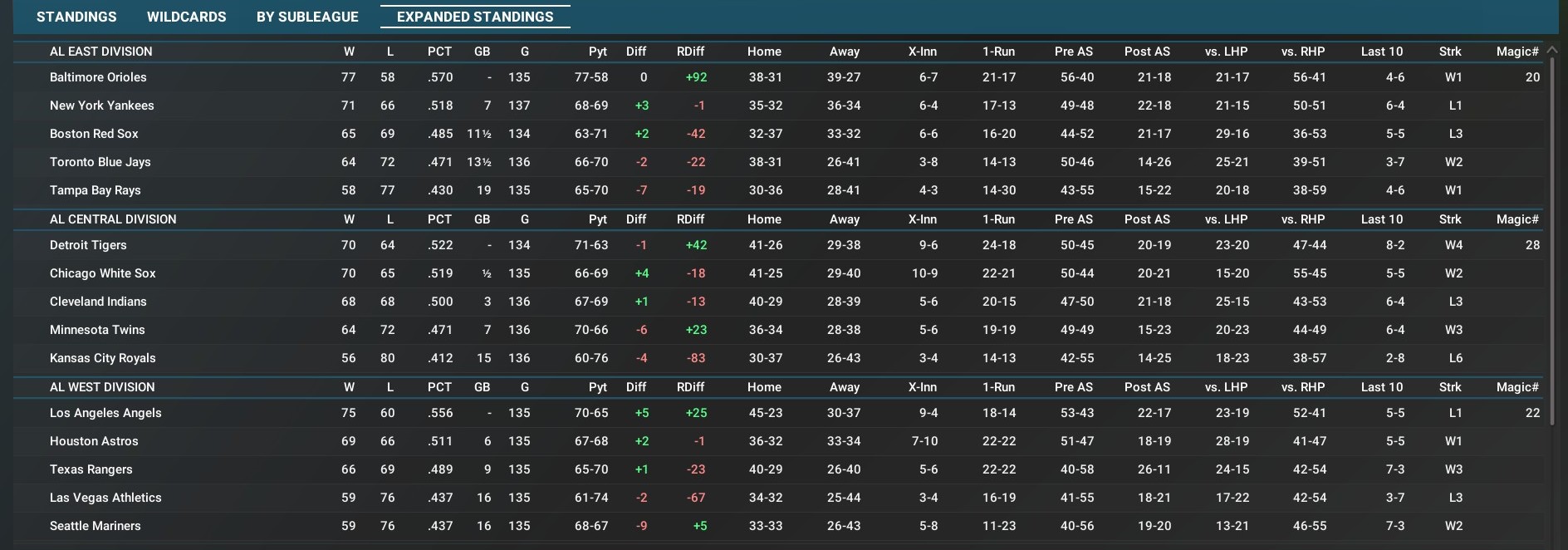Open the Houston Astros team link

tap(94, 441)
